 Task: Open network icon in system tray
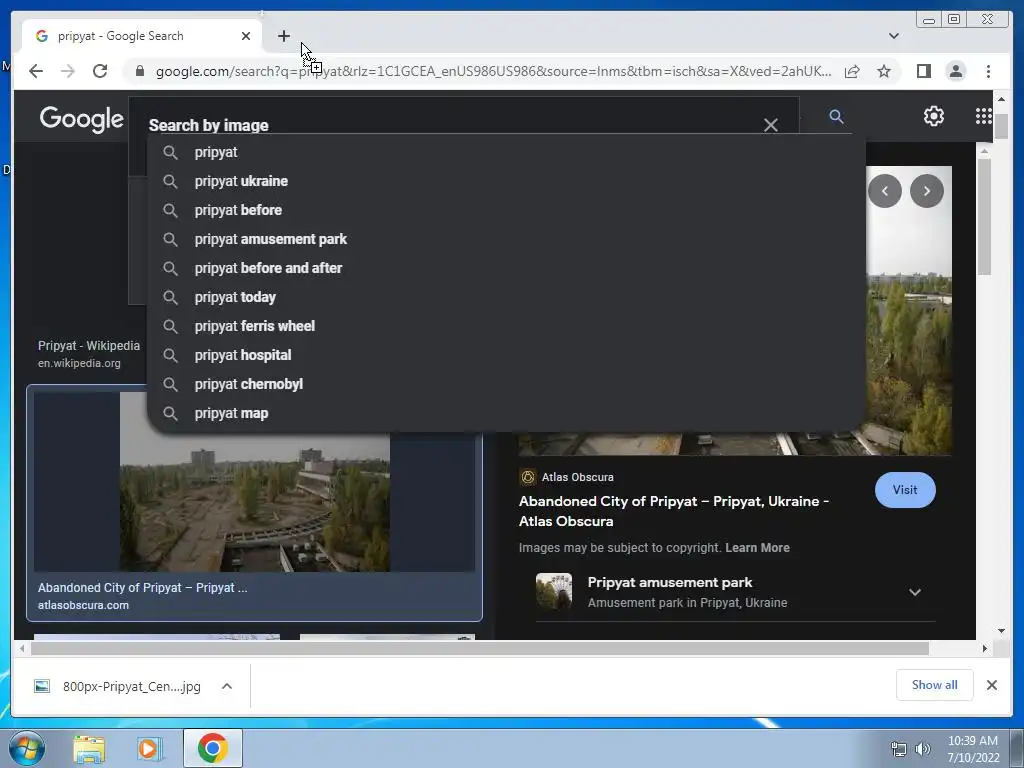pos(899,749)
